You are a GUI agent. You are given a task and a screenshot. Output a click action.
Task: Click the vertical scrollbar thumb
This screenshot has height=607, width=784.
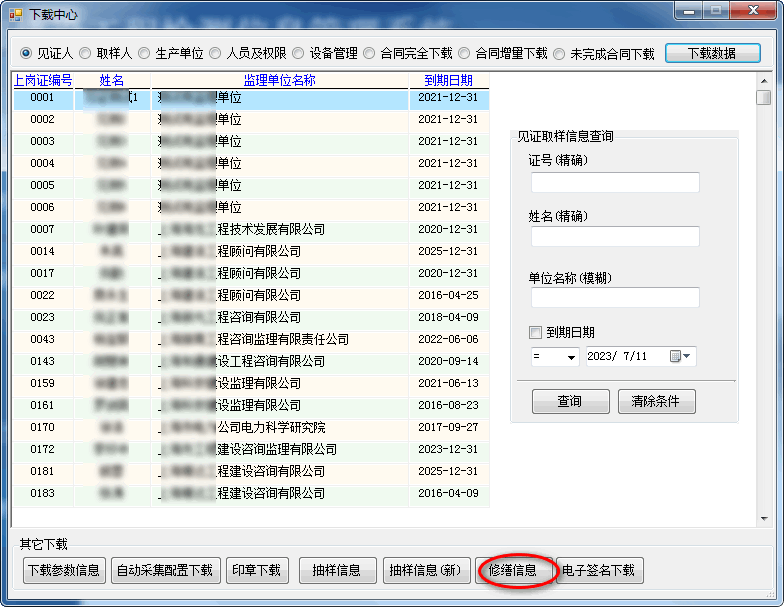point(764,98)
